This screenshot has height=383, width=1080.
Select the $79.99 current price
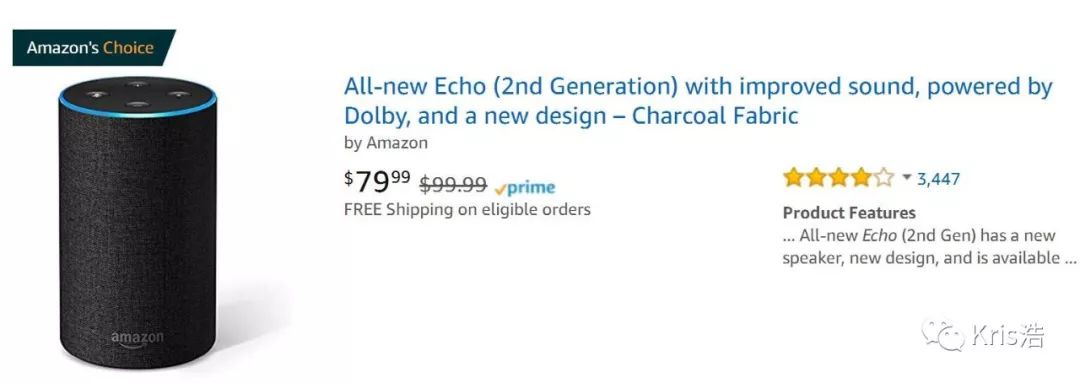click(377, 182)
